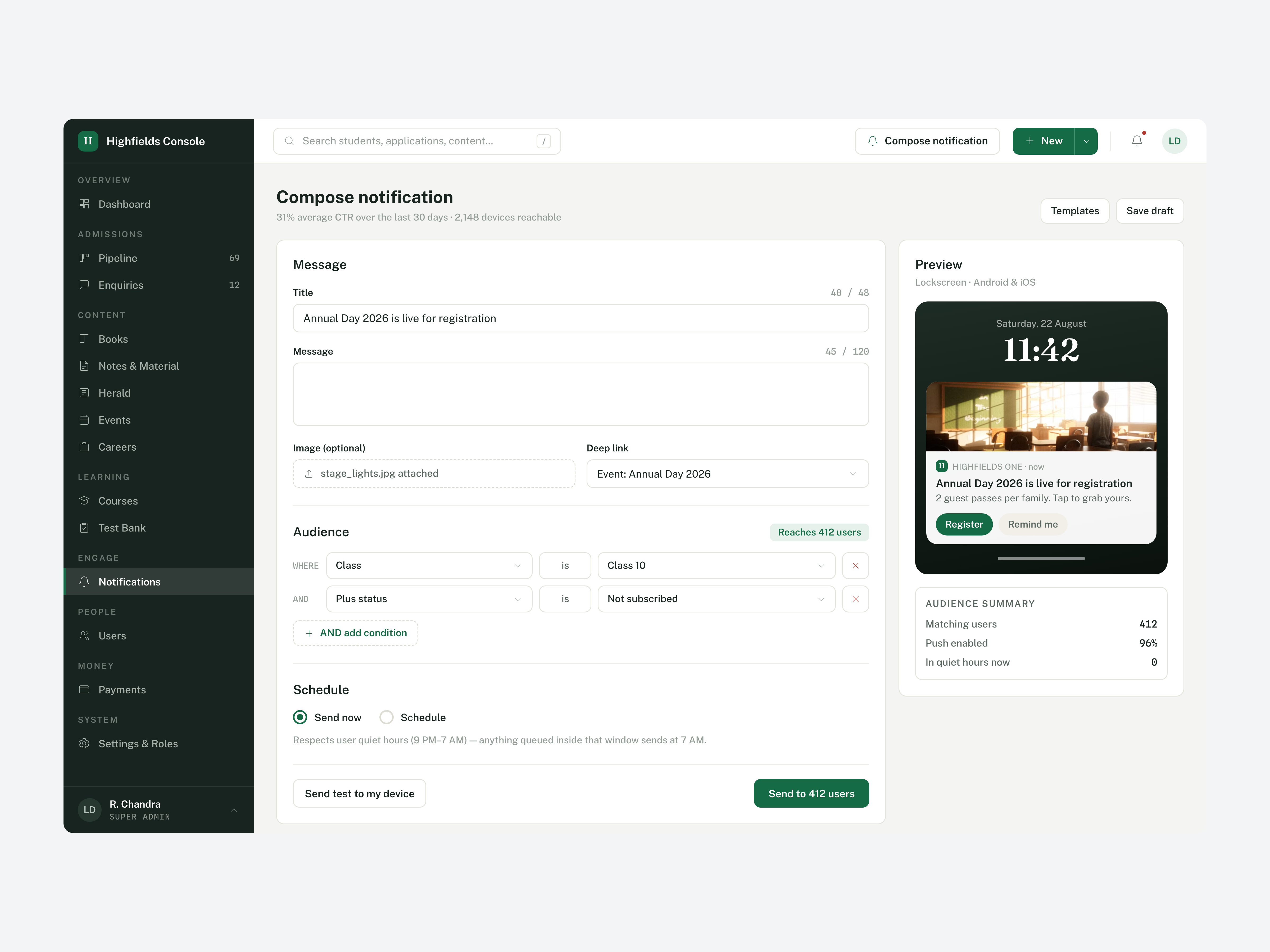The image size is (1270, 952).
Task: Open the Not subscribed value dropdown
Action: coord(716,599)
